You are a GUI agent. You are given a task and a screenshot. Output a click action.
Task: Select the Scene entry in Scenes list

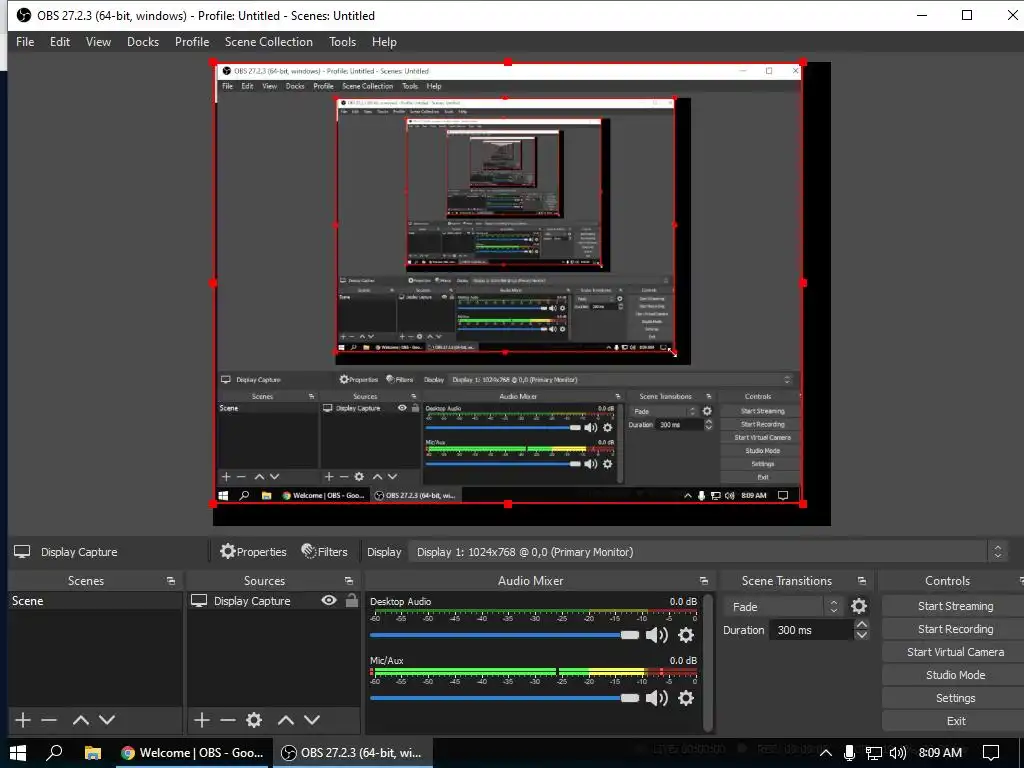click(95, 601)
